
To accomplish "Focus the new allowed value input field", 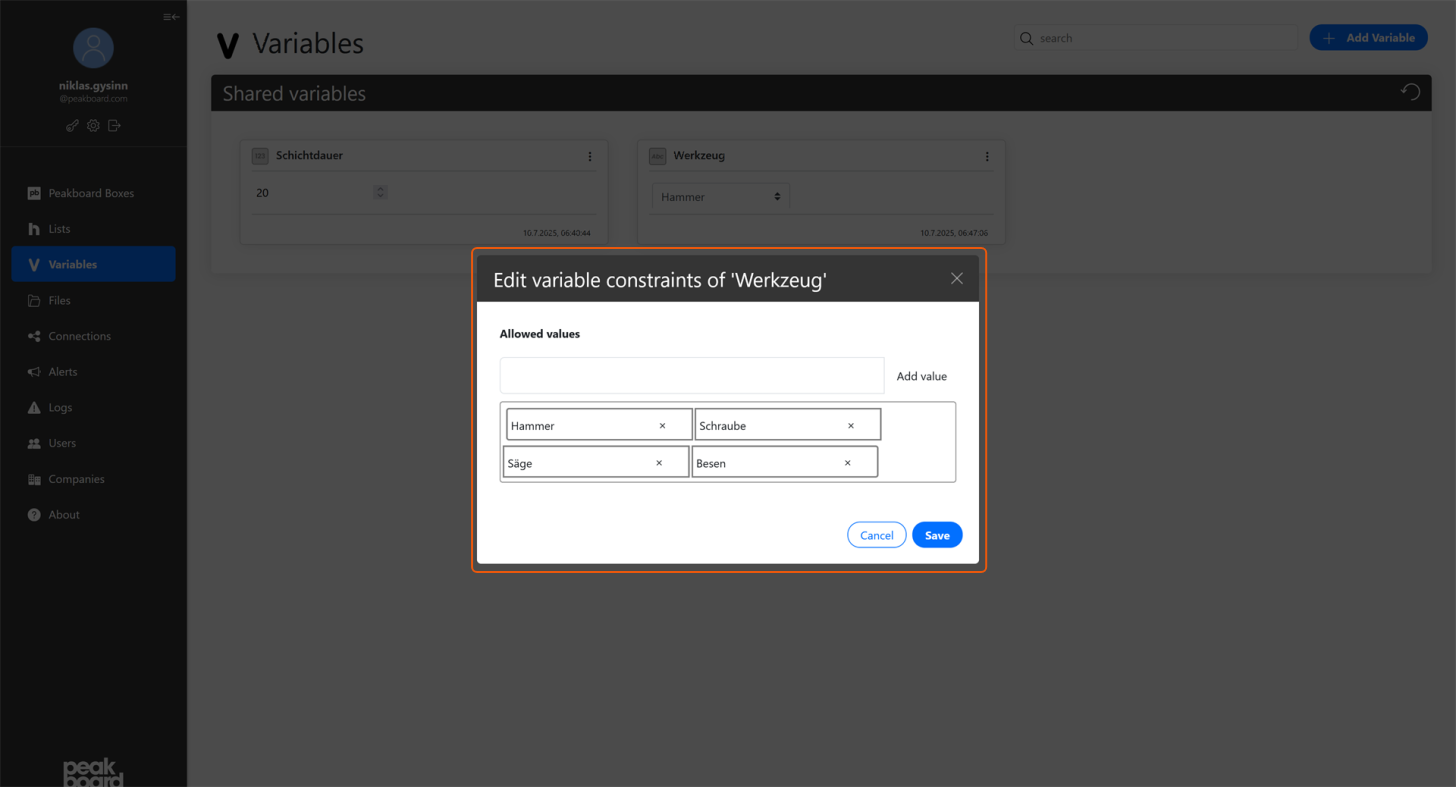I will pyautogui.click(x=692, y=376).
